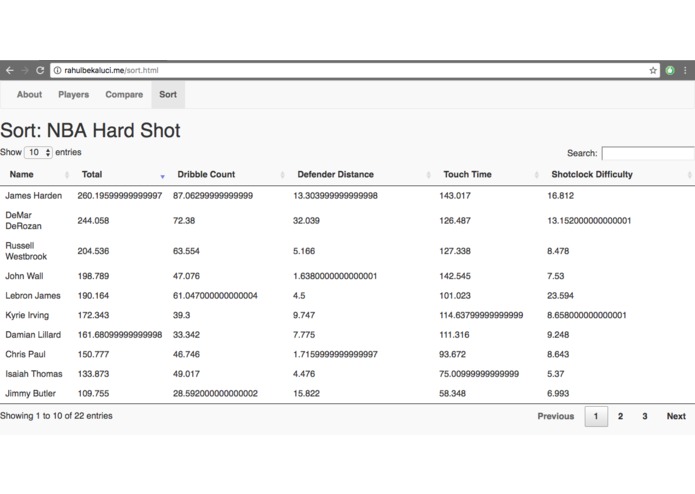Go to pagination page 1

[x=596, y=416]
